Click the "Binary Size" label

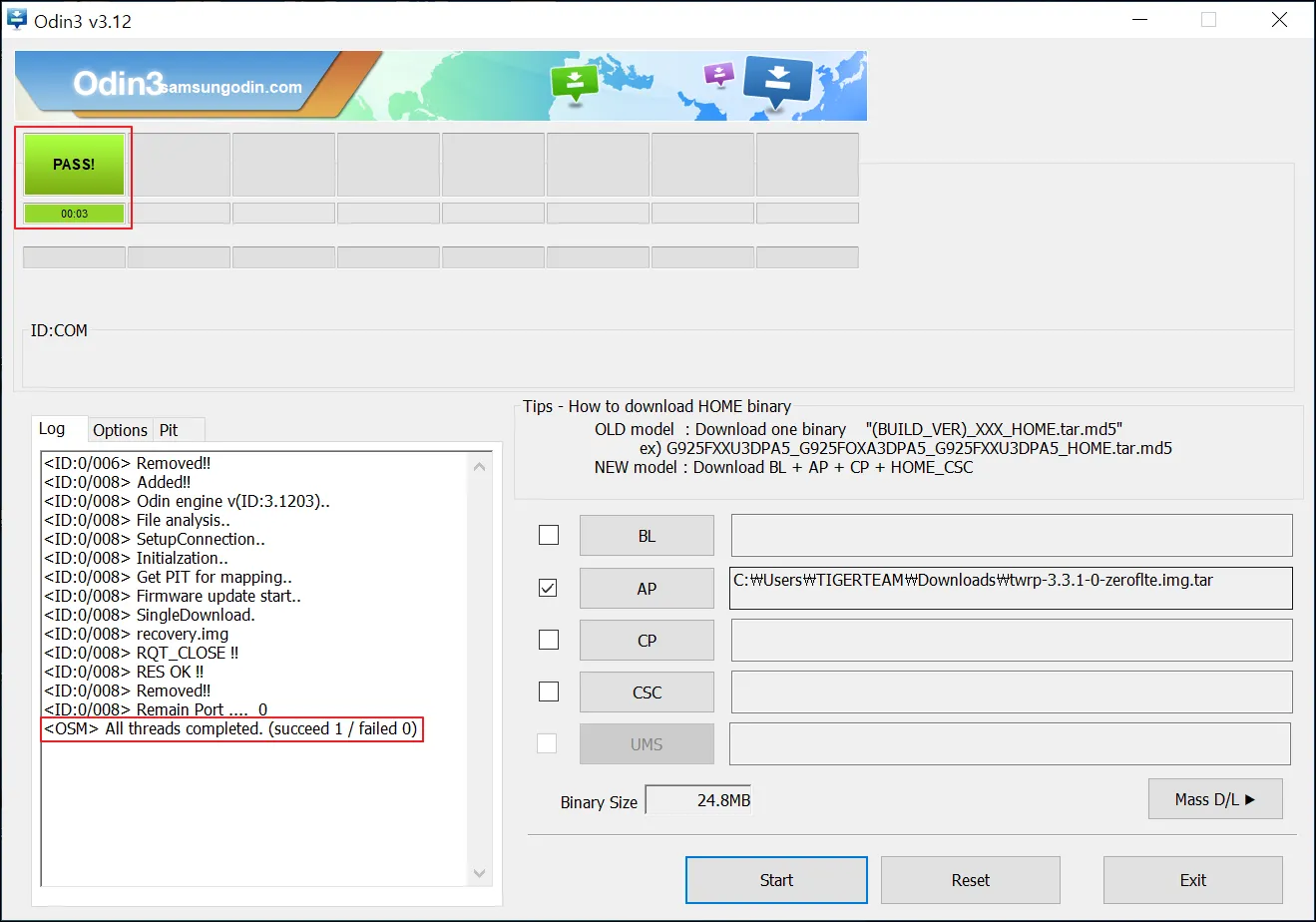(599, 802)
